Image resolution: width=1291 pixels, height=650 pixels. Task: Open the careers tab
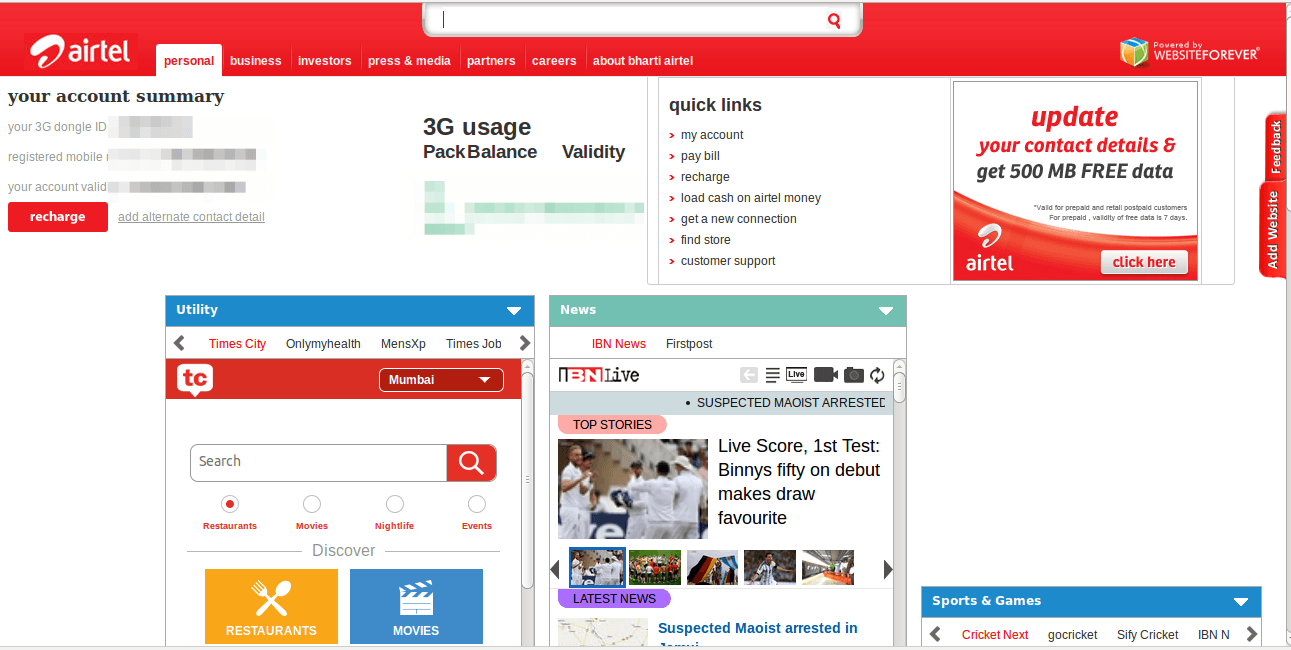point(554,61)
